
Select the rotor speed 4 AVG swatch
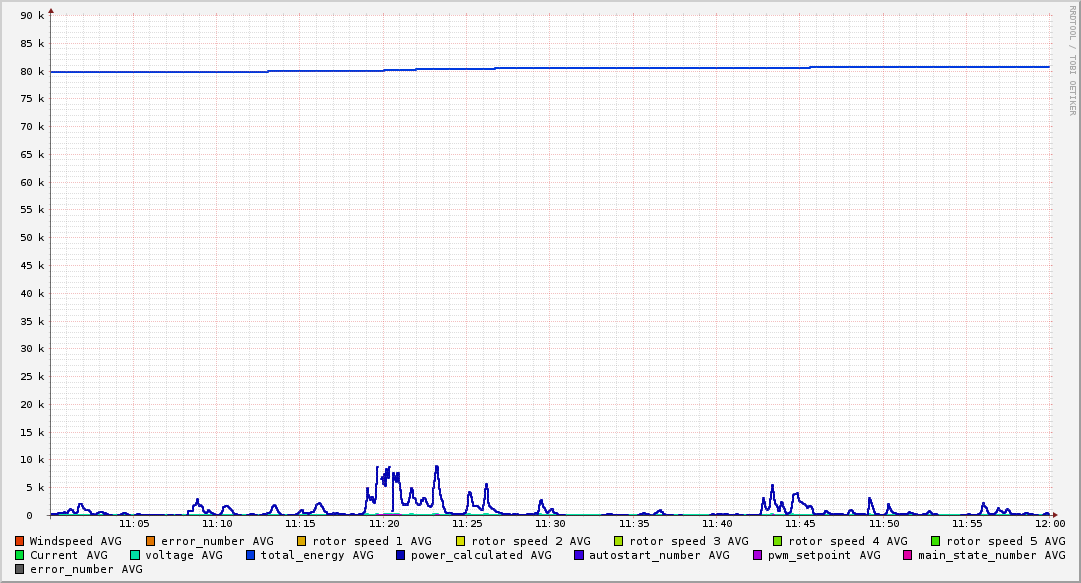pos(778,541)
